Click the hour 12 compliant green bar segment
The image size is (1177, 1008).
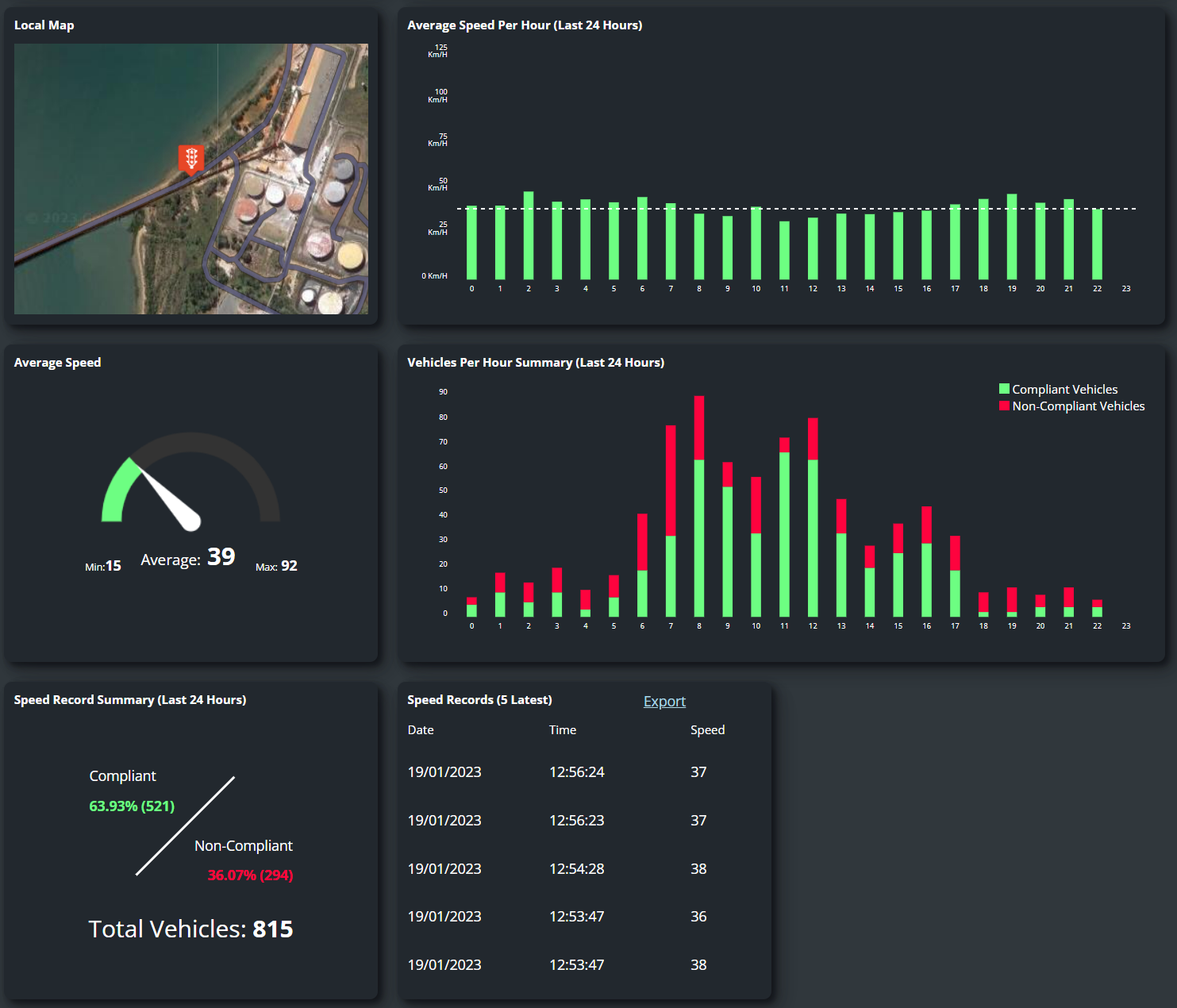(x=813, y=538)
